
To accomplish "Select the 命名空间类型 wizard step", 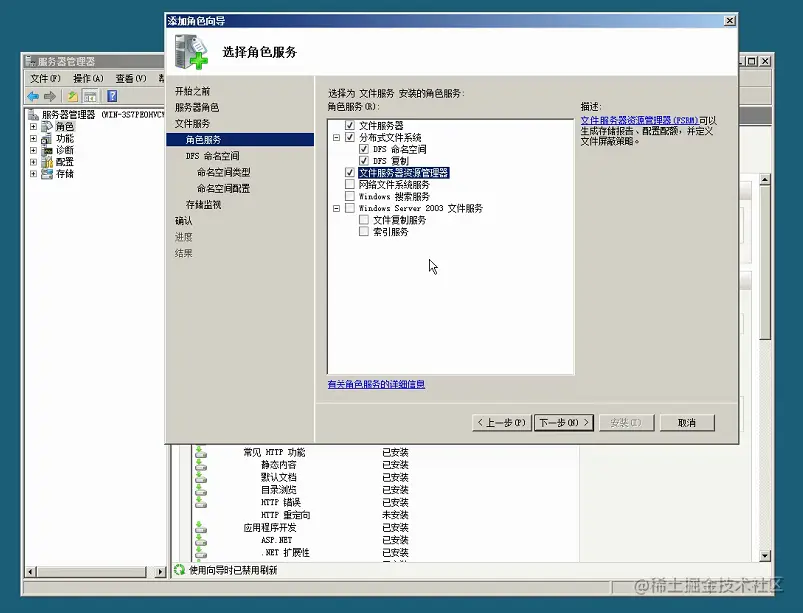I will pos(223,172).
